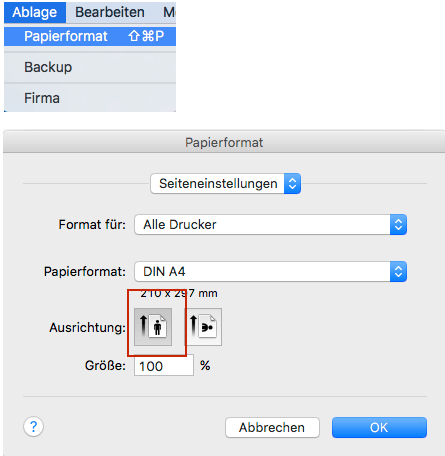Open the Bearbeiten menu
Screen dimensions: 445x456
point(110,12)
